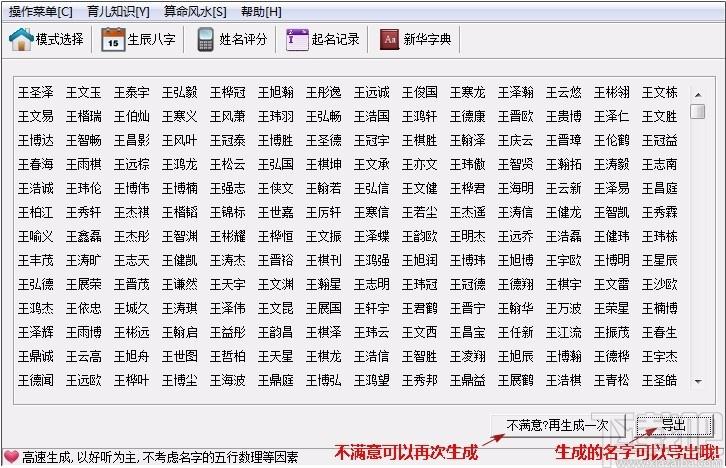This screenshot has width=726, height=468.
Task: Select the name 王浩磊
Action: 563,237
